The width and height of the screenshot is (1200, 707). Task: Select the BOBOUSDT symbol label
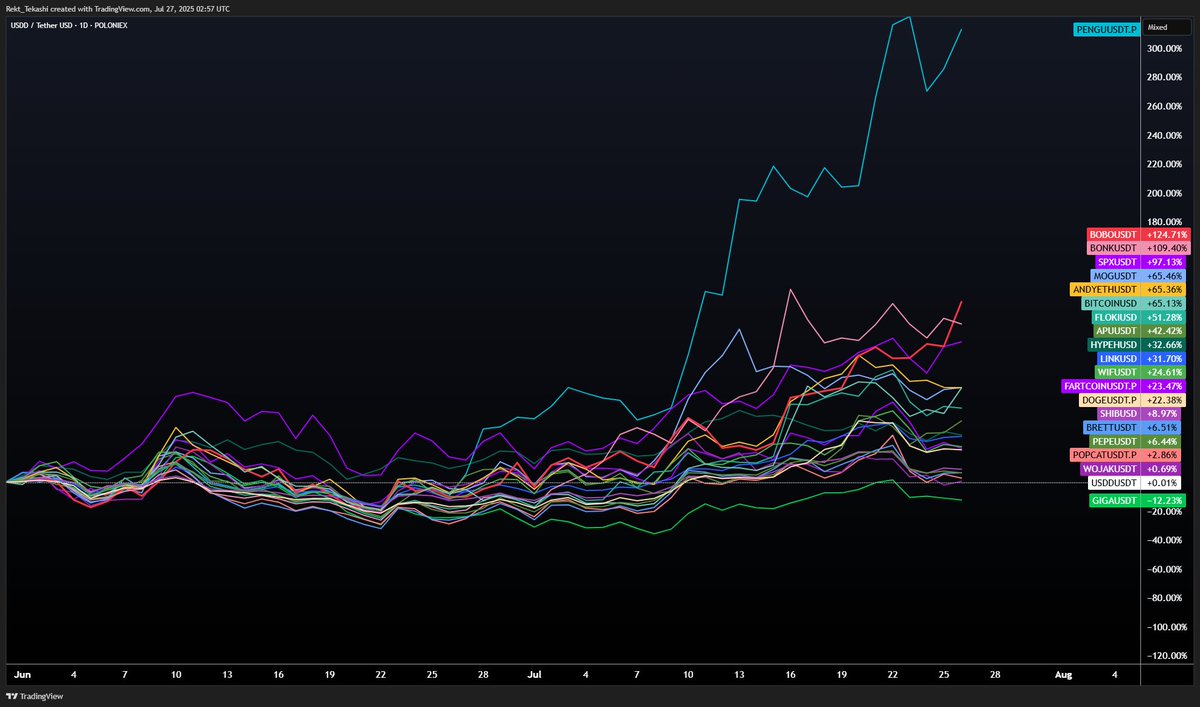[1113, 234]
